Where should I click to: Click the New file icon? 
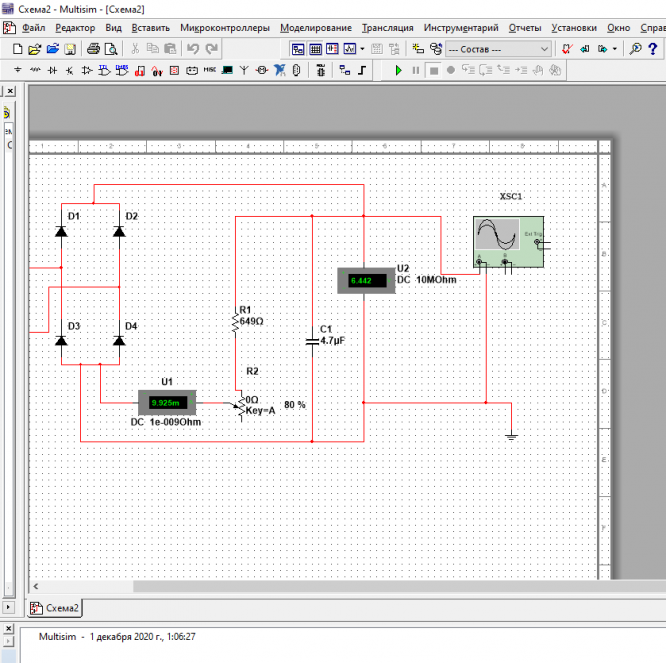18,48
